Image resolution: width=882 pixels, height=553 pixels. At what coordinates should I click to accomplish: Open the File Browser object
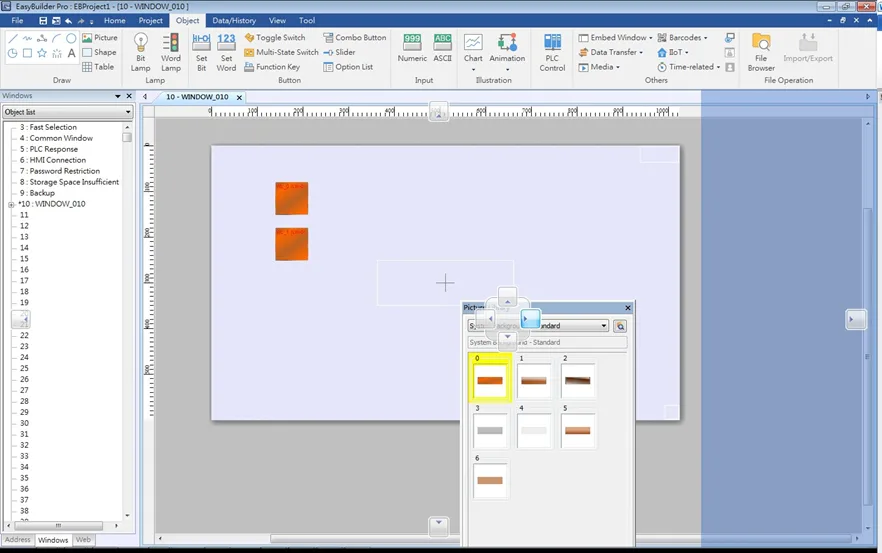click(761, 52)
